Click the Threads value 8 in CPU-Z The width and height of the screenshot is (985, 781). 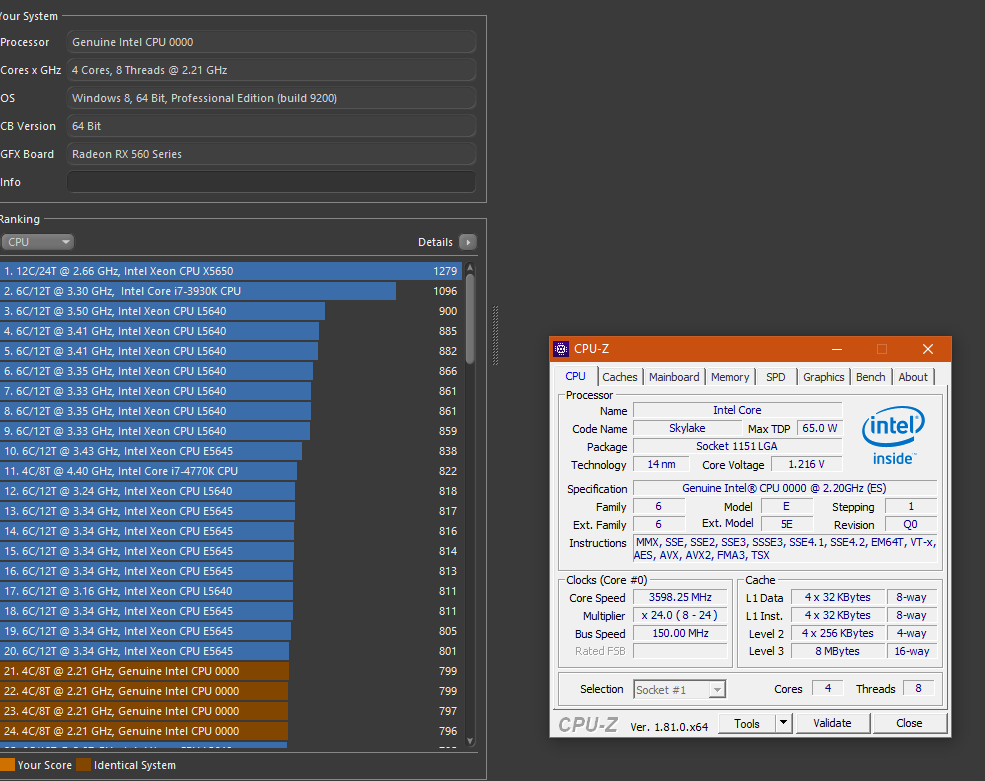pos(918,688)
